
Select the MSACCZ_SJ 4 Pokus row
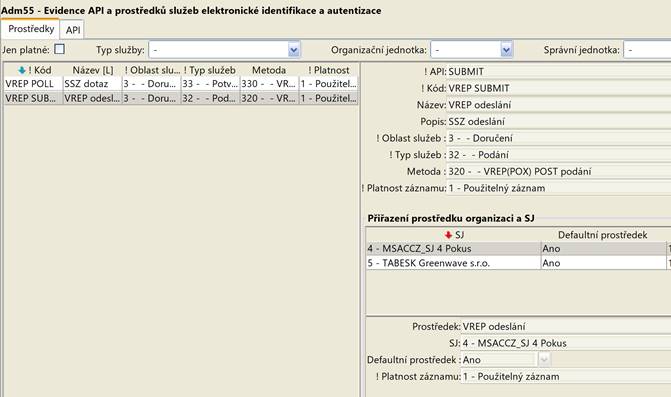pos(518,249)
